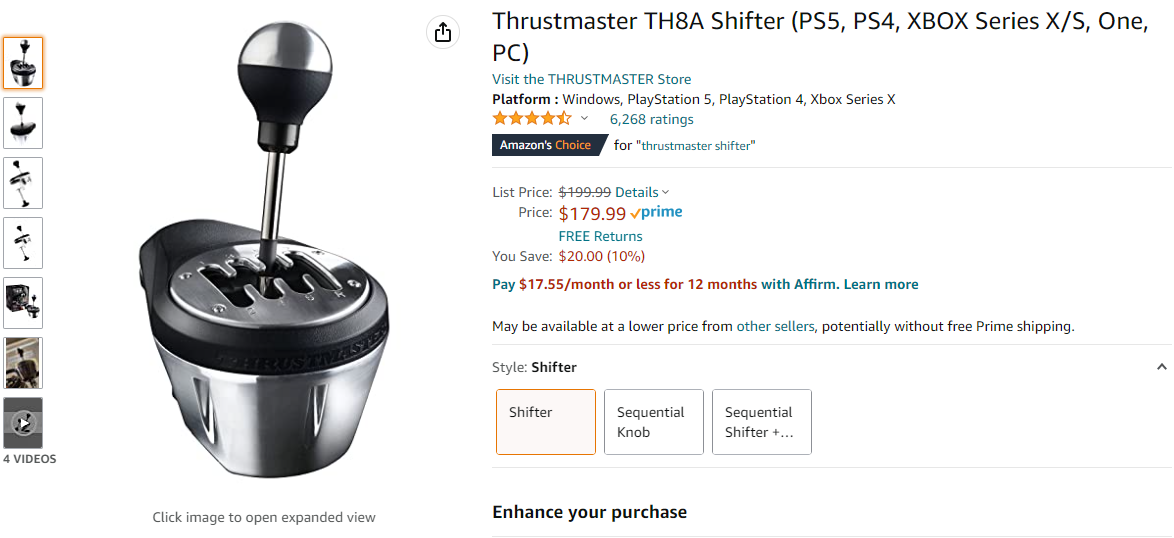Visit the THRUSTMASTER Store link

coord(591,79)
